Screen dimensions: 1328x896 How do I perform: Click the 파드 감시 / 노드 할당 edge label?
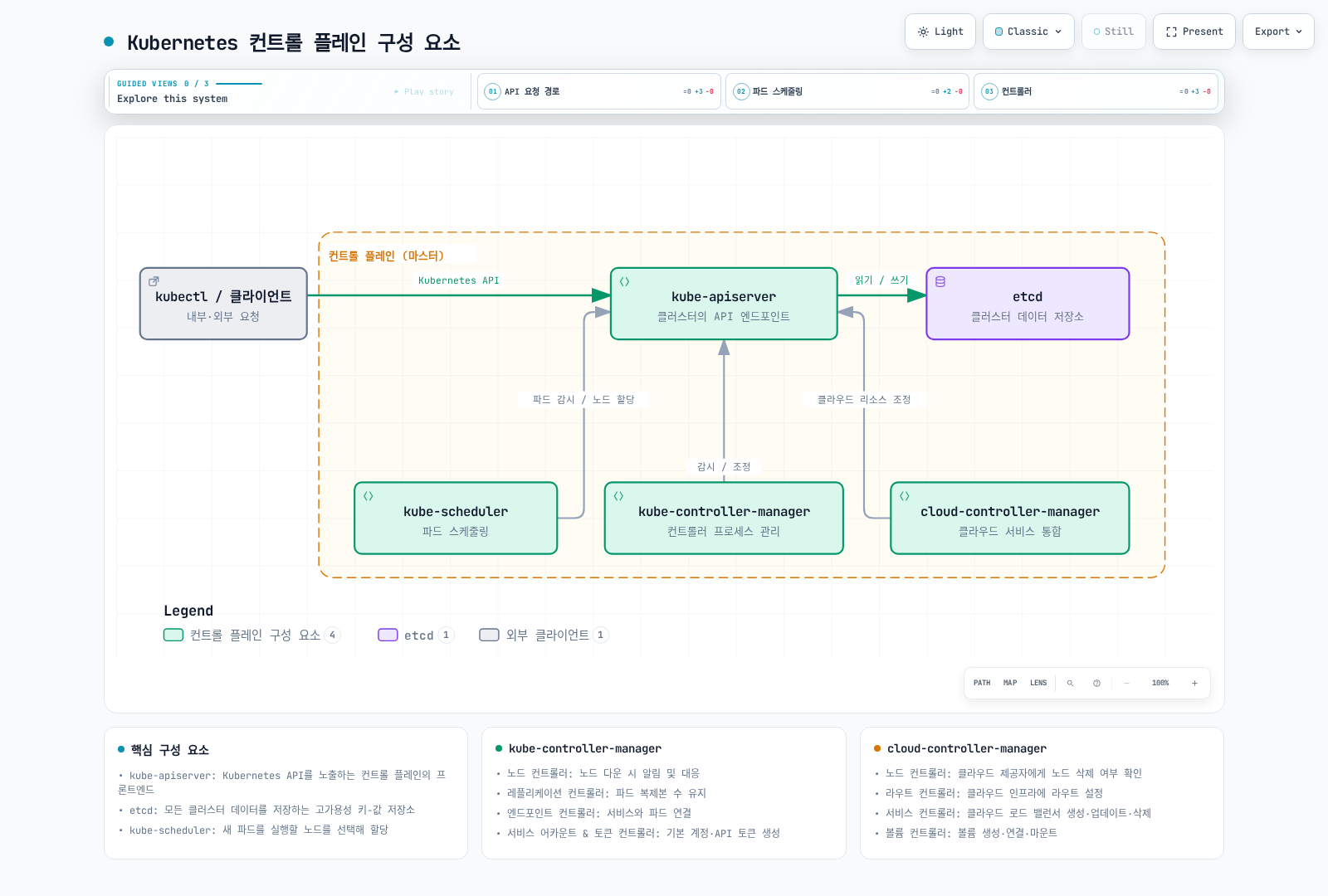click(x=583, y=400)
